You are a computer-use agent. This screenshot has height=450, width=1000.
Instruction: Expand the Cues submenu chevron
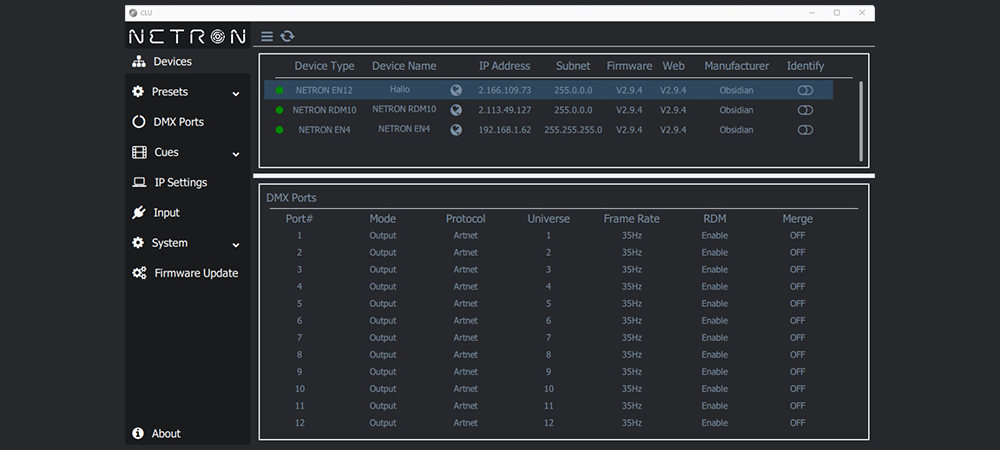click(236, 154)
